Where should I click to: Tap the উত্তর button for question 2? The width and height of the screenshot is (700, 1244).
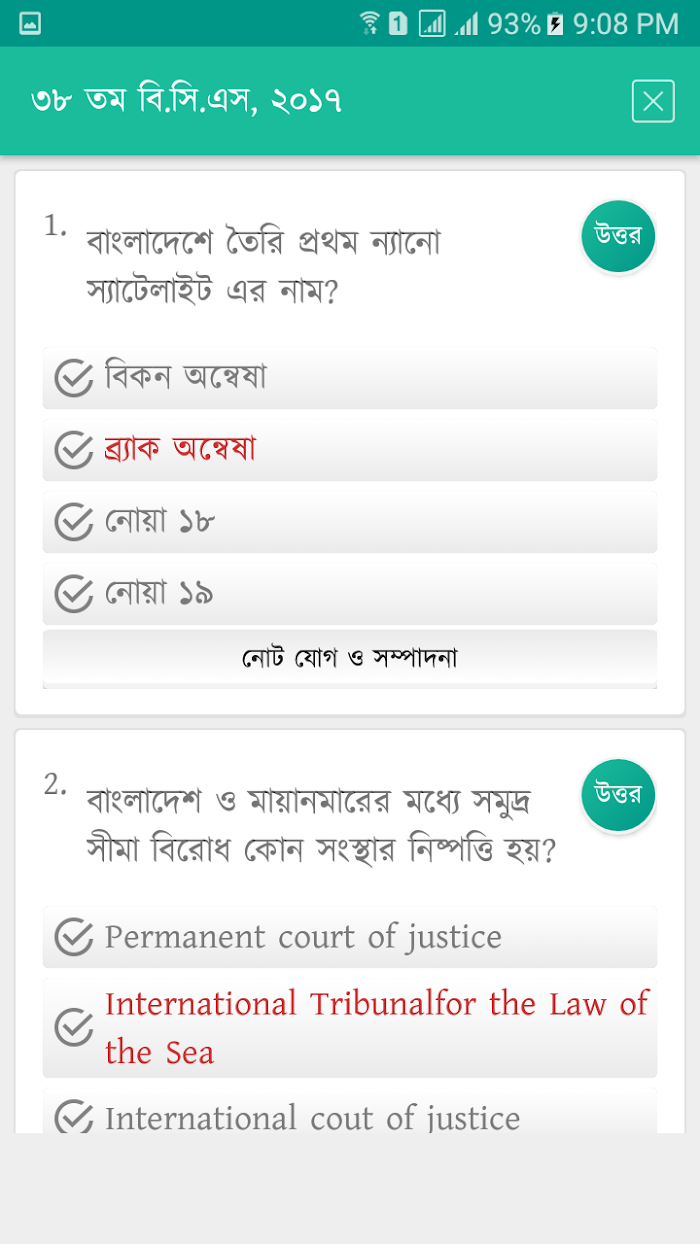(x=618, y=796)
